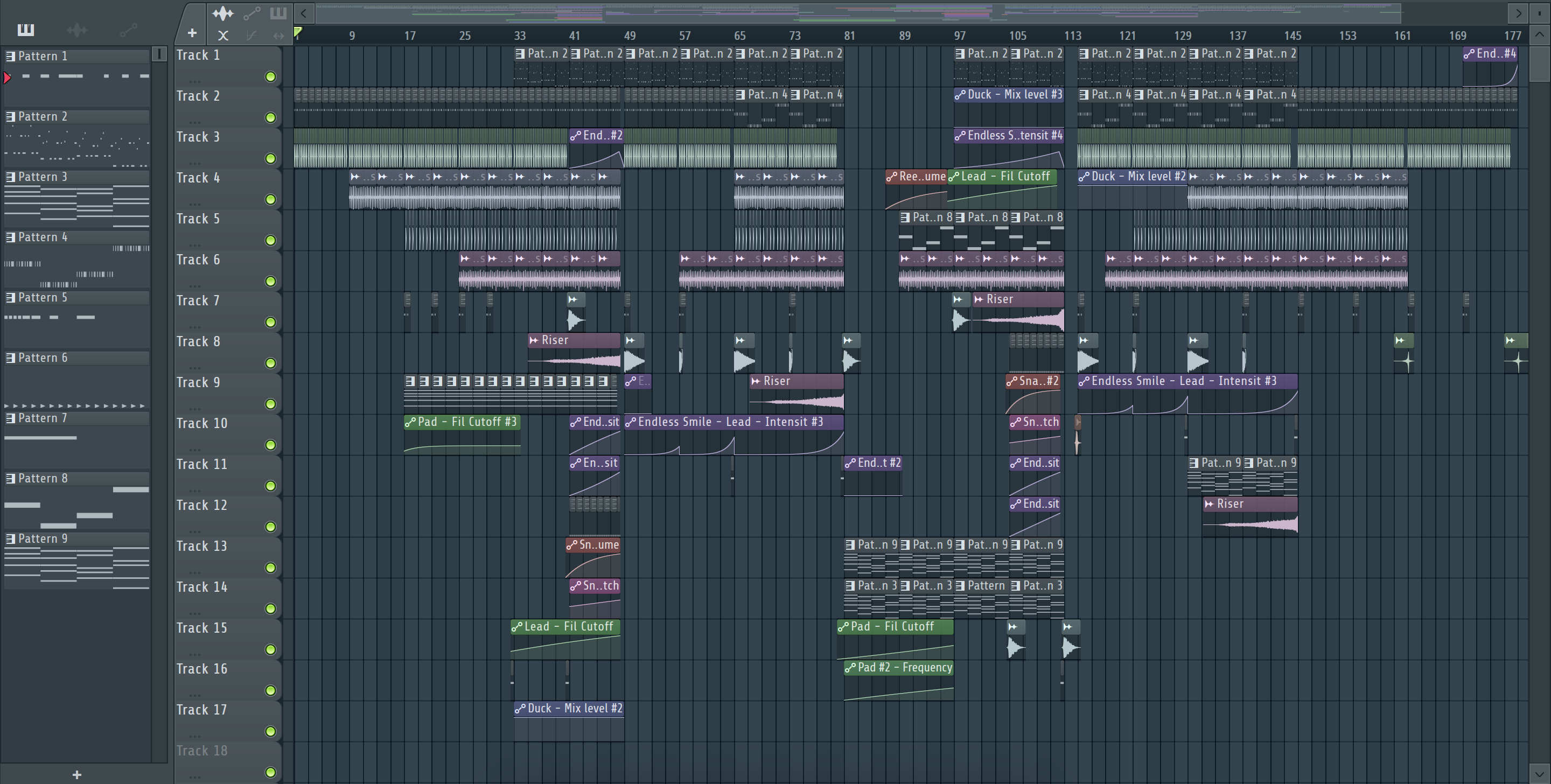Click the up arrow of the vertical scrollbar
The height and width of the screenshot is (784, 1551).
pos(1540,34)
